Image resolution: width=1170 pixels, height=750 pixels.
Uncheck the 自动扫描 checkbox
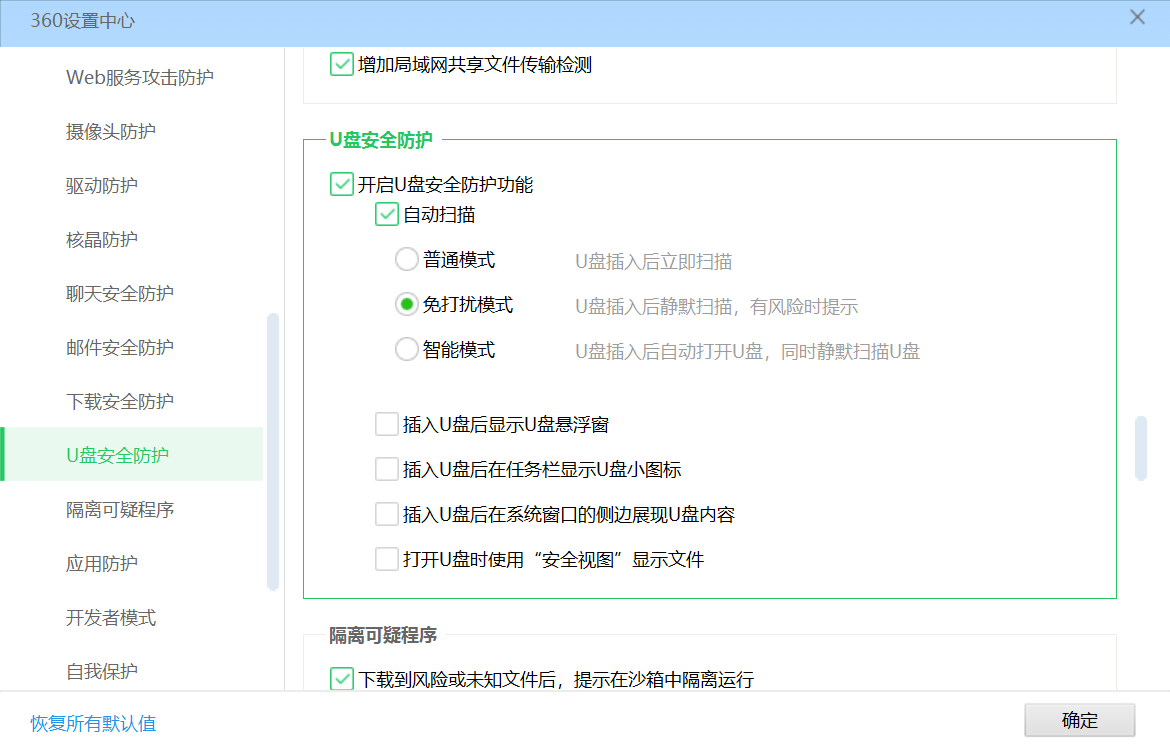click(x=387, y=214)
